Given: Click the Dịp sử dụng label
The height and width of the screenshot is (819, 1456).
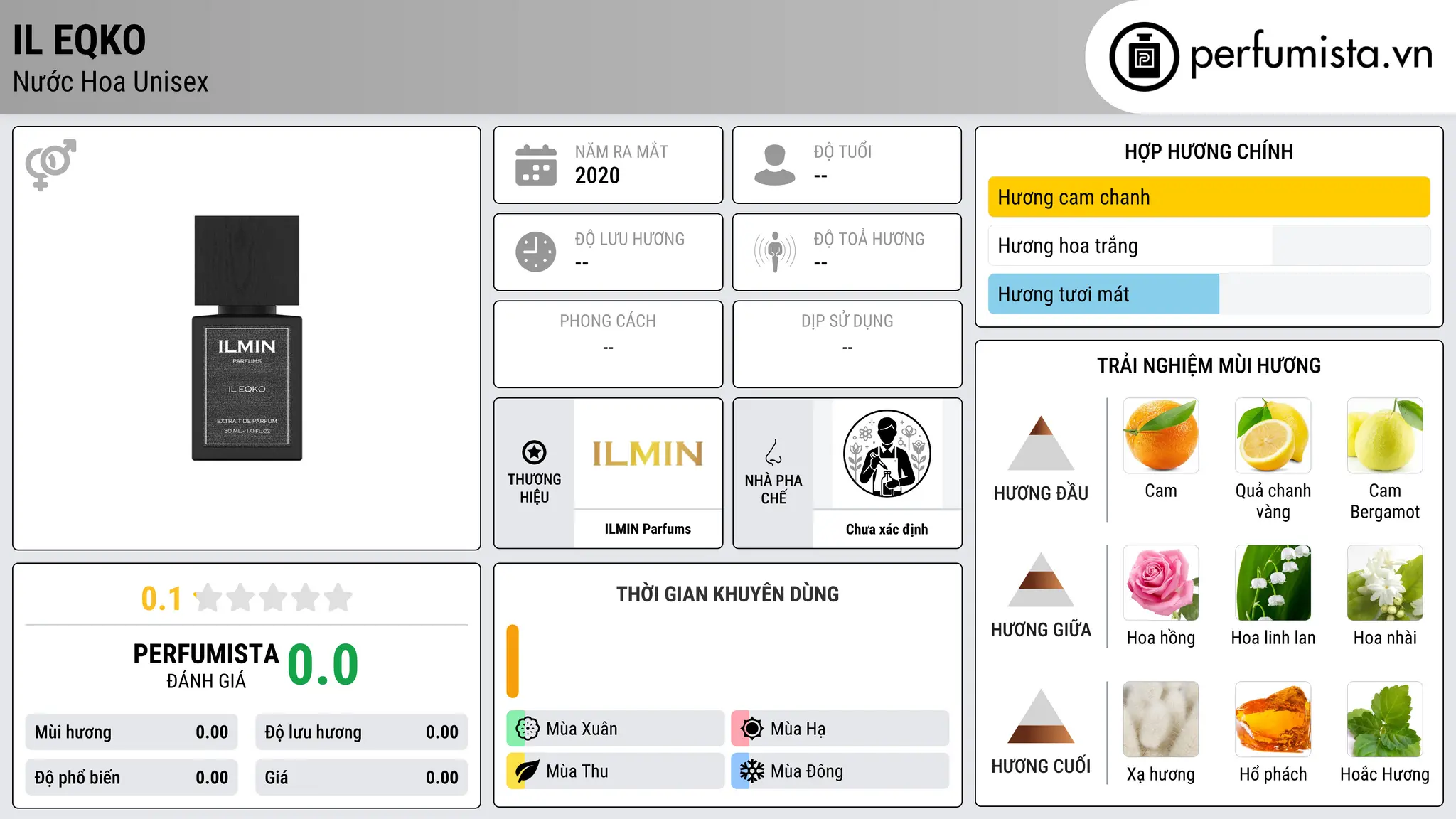Looking at the screenshot, I should pyautogui.click(x=847, y=321).
